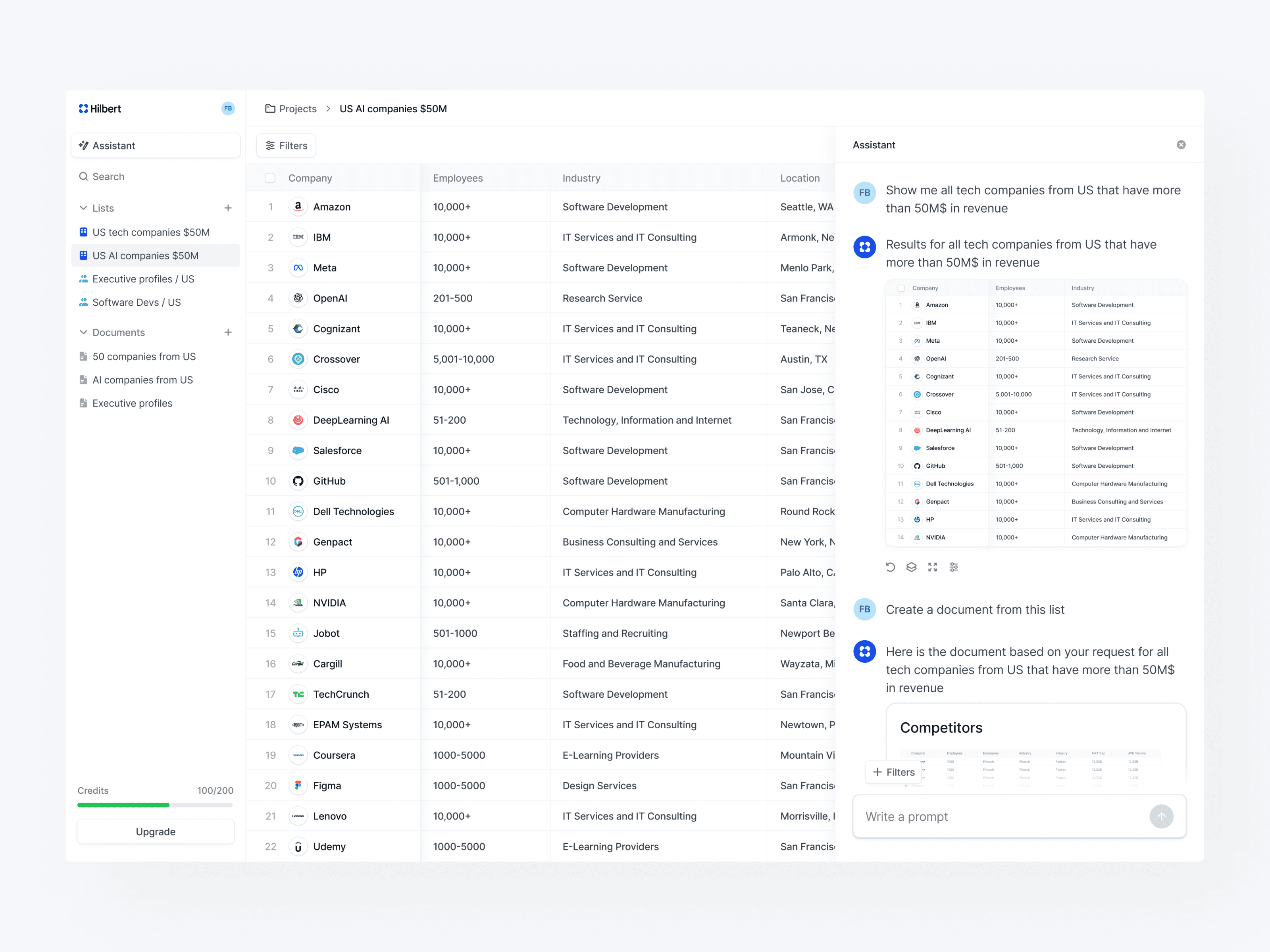The image size is (1270, 952).
Task: Click the sliders settings icon below results
Action: [x=954, y=567]
